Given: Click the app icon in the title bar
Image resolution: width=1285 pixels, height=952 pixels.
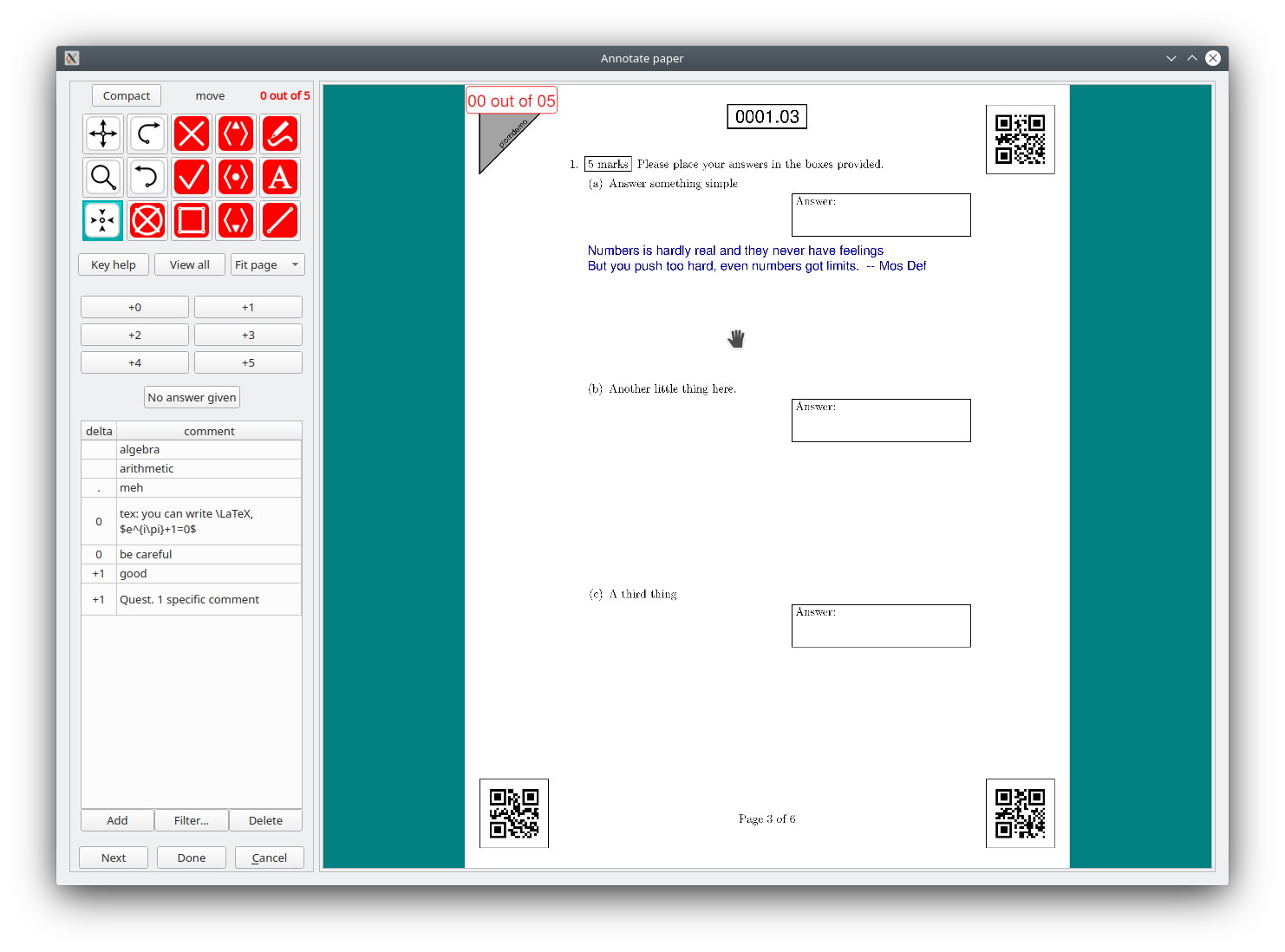Looking at the screenshot, I should (72, 58).
